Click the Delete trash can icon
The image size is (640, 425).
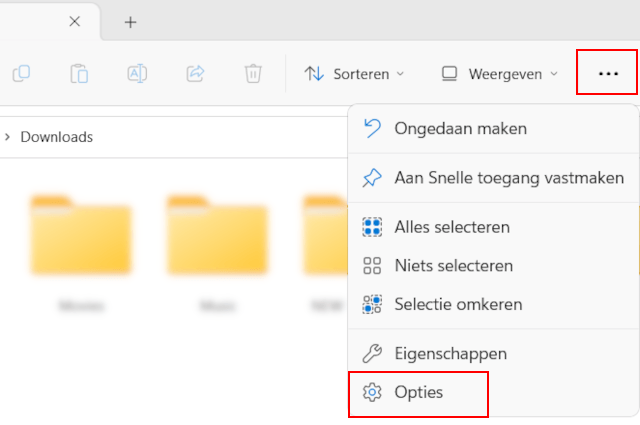click(253, 73)
